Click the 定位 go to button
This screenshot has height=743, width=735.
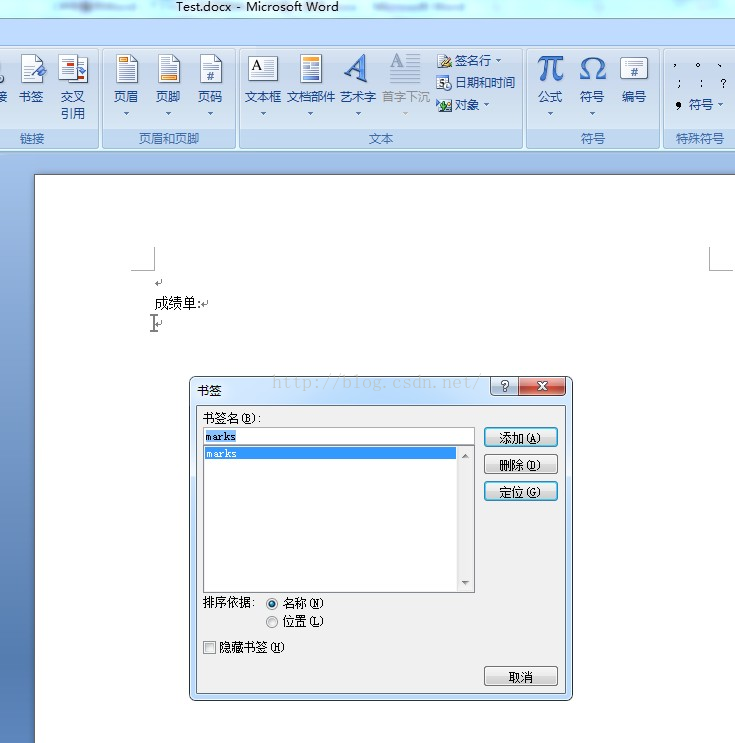click(521, 491)
